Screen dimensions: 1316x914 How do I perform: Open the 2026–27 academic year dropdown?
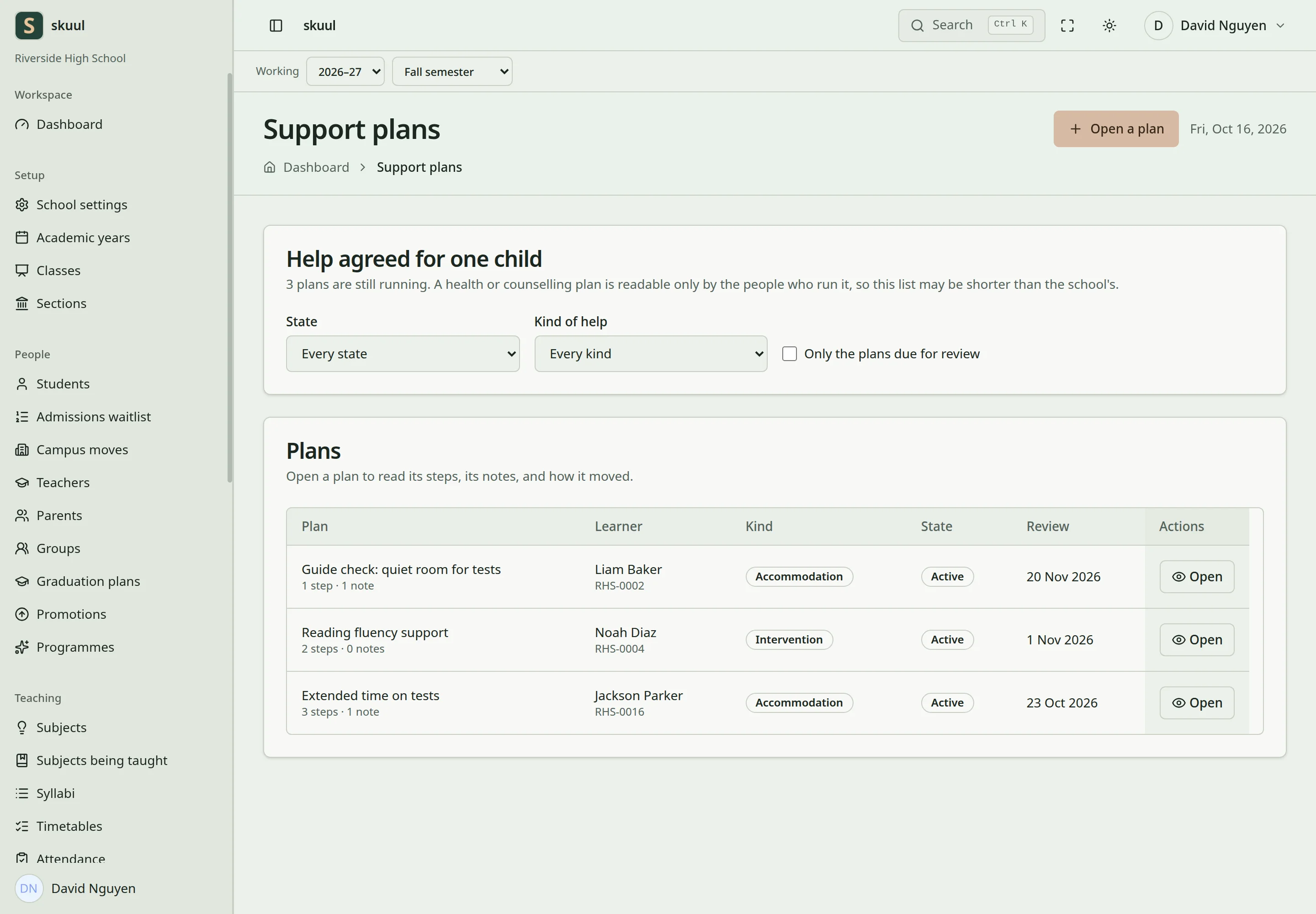coord(345,72)
